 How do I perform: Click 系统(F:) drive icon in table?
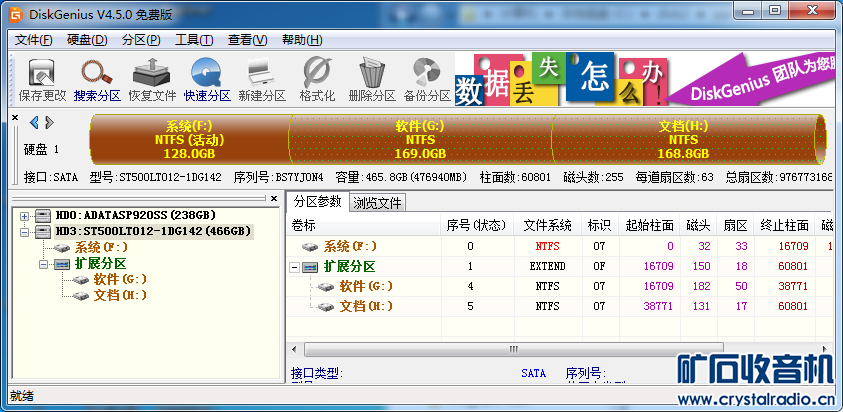(x=310, y=247)
